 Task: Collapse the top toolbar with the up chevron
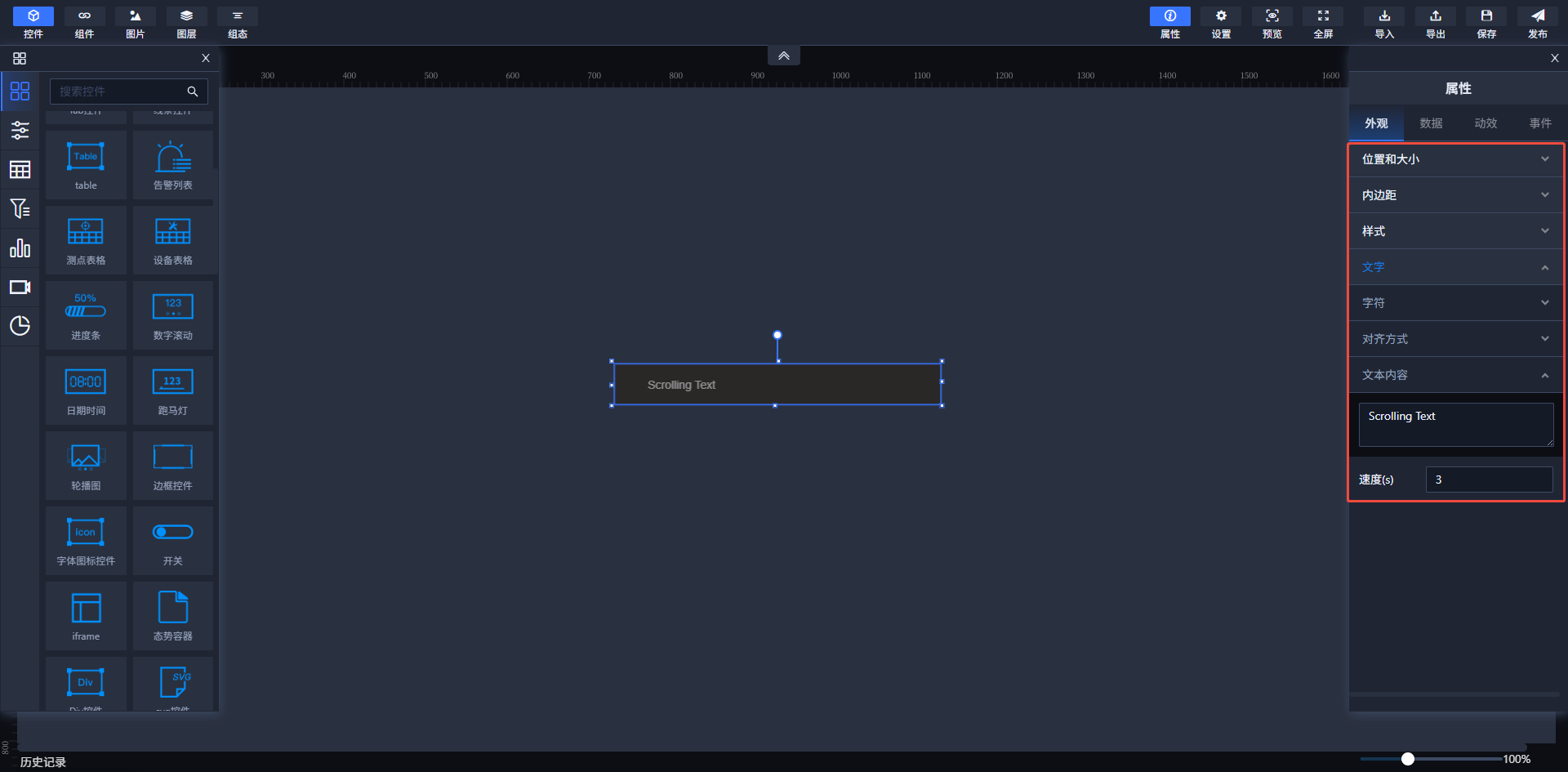coord(784,56)
